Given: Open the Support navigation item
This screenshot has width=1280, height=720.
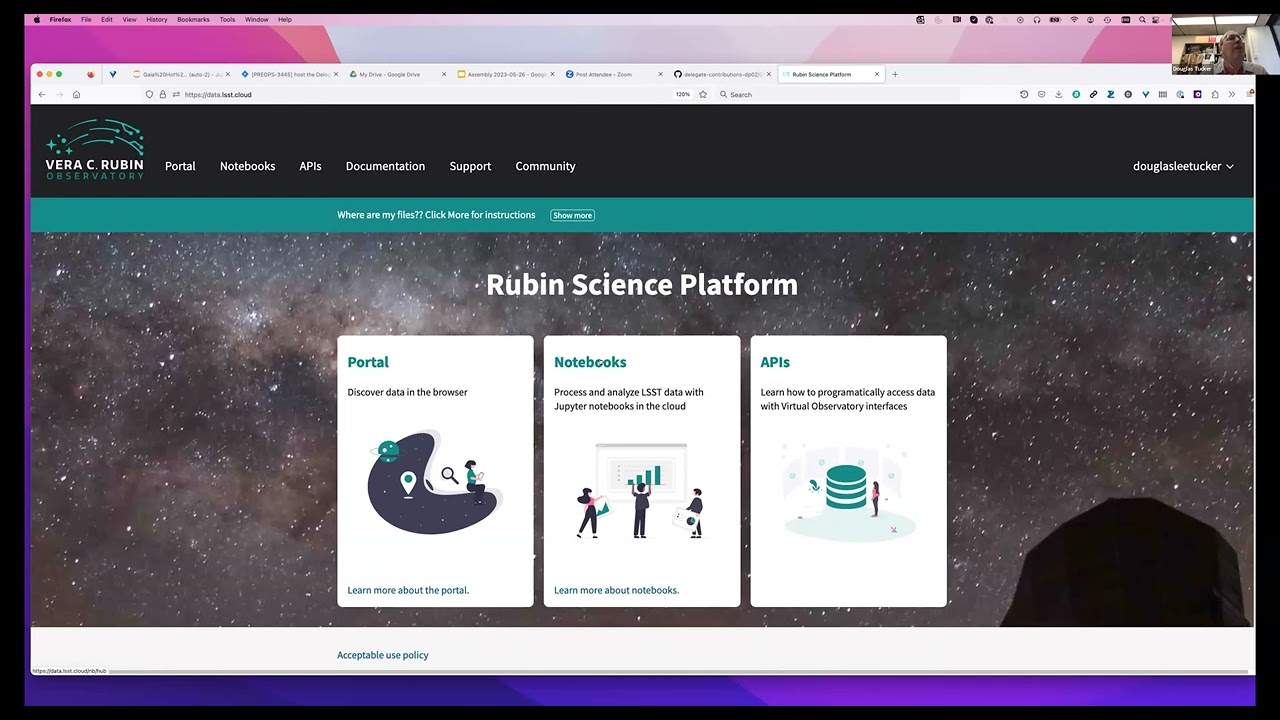Looking at the screenshot, I should point(470,166).
